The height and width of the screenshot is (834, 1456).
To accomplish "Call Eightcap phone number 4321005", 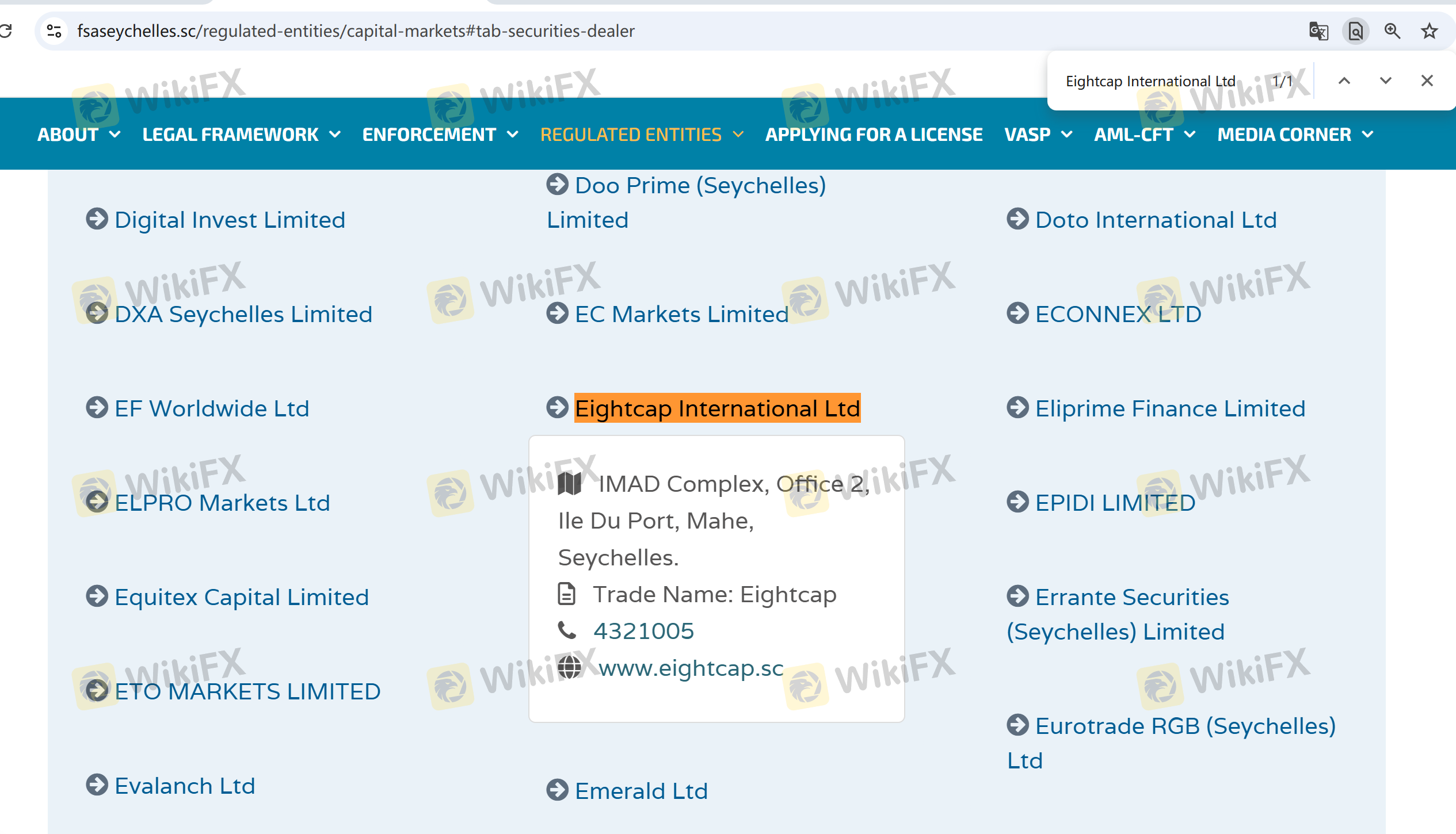I will point(643,631).
